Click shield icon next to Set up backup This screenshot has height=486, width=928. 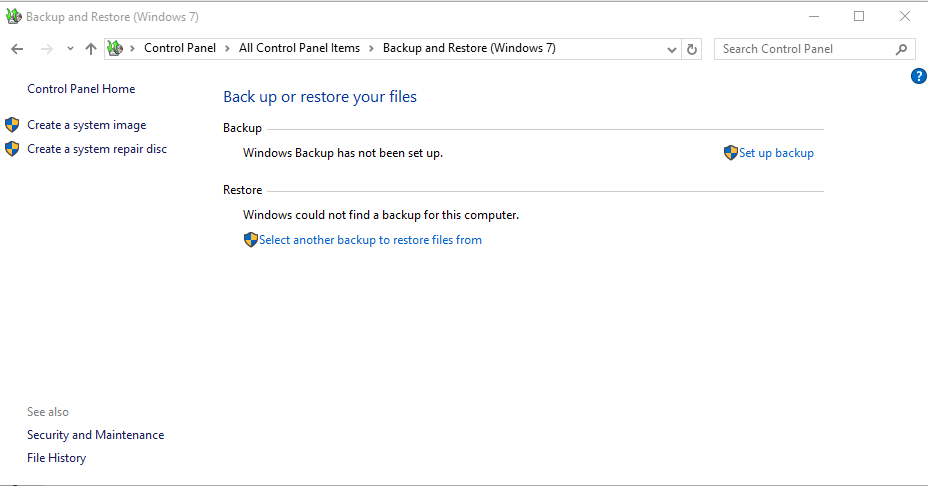click(731, 153)
